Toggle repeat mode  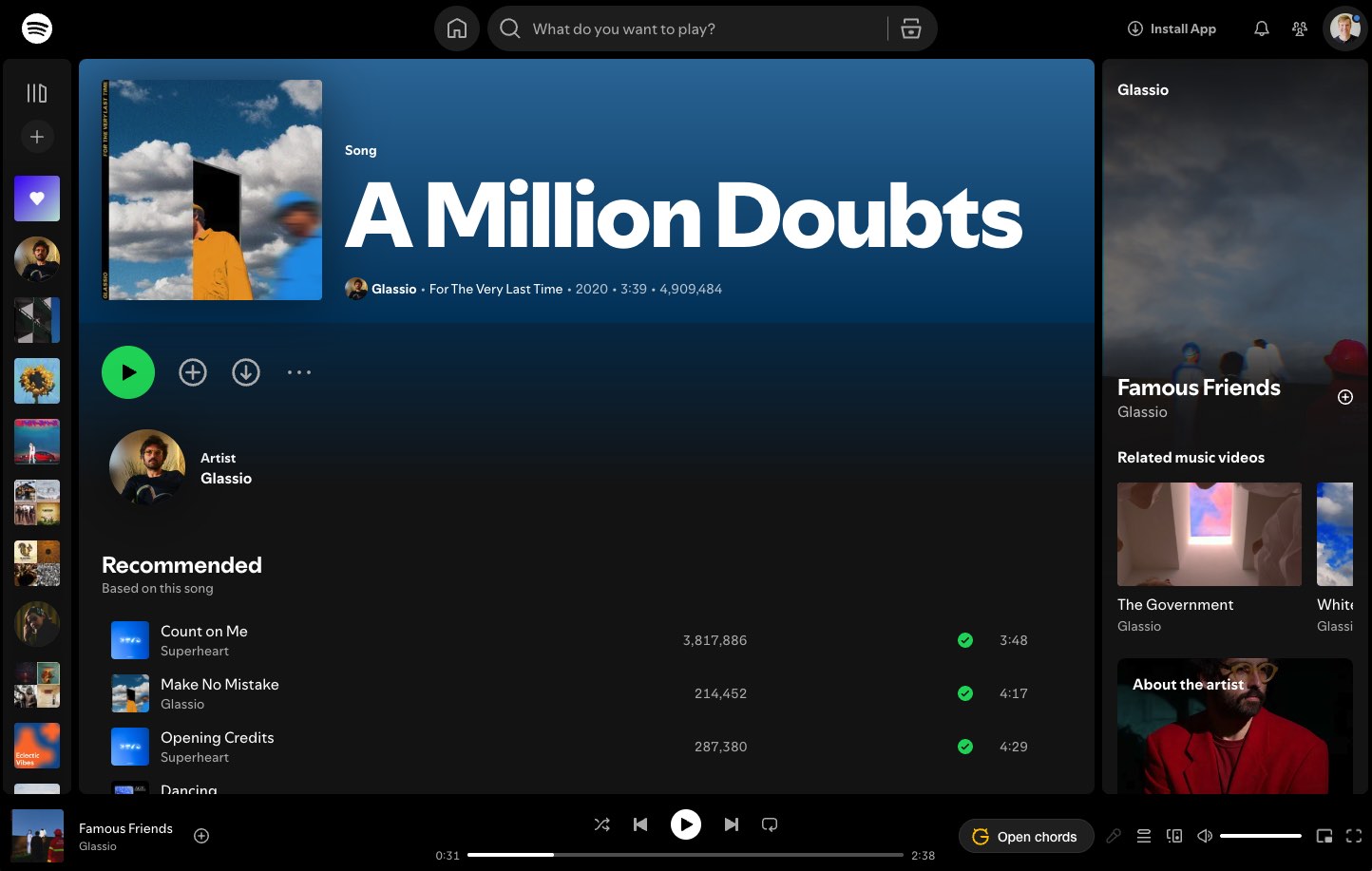click(770, 824)
